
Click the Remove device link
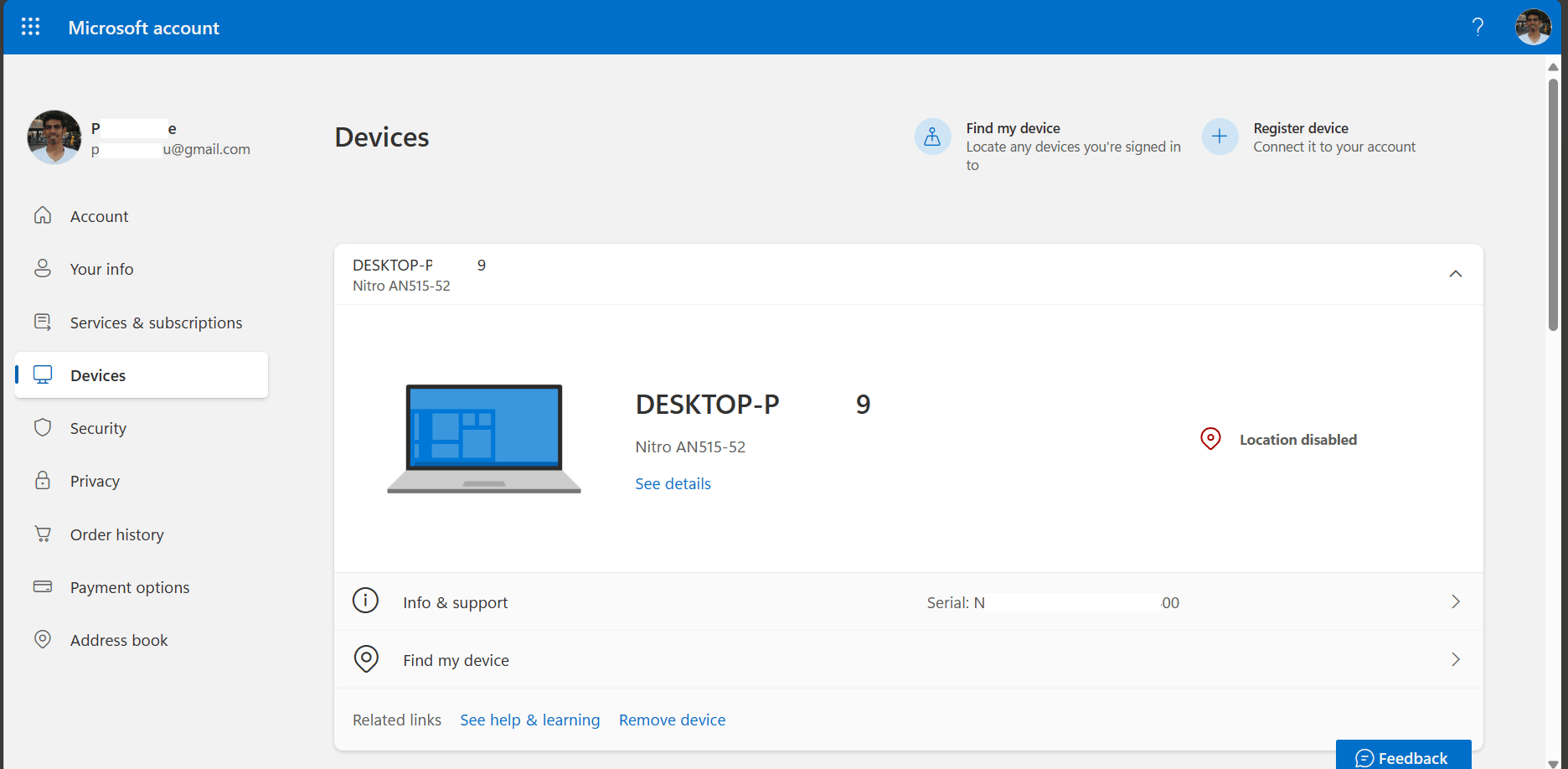tap(672, 720)
